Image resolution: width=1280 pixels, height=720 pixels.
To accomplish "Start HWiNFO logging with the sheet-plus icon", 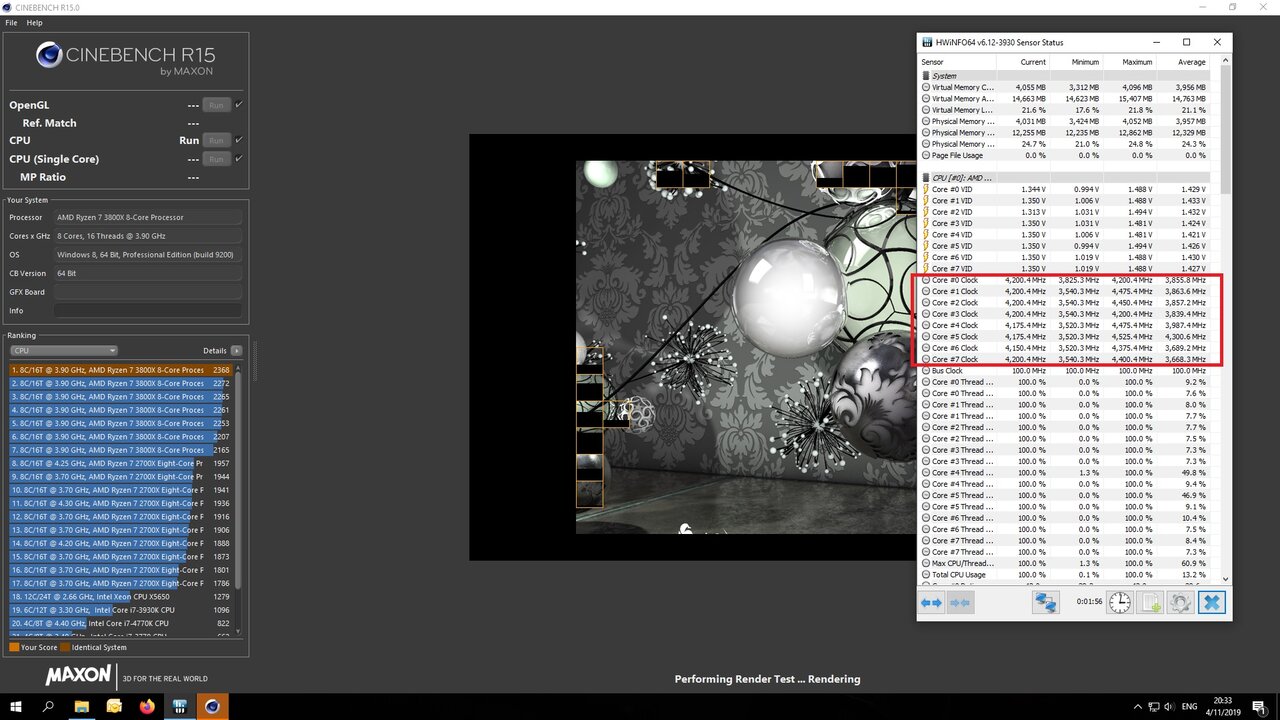I will pos(1150,602).
